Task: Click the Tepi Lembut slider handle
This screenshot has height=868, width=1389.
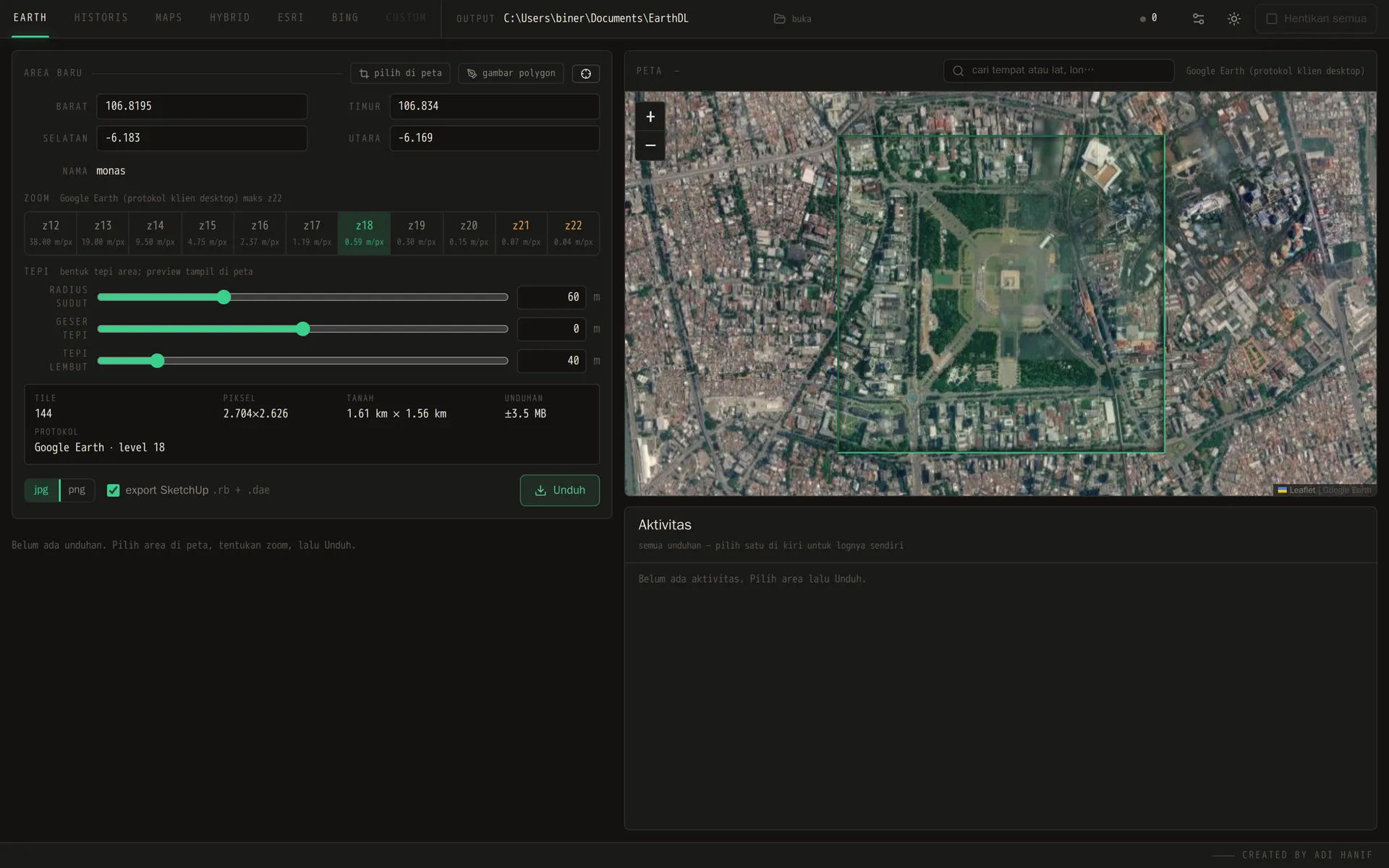Action: pos(158,361)
